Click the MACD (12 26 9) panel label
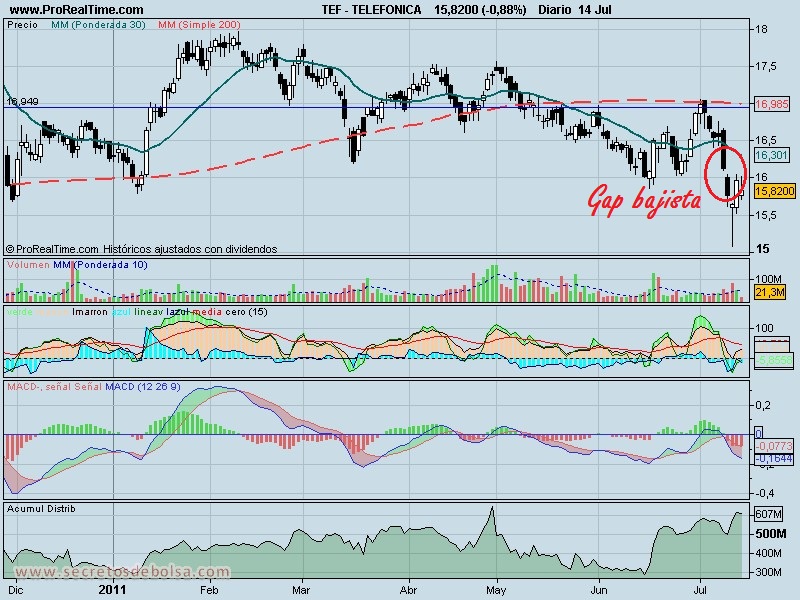This screenshot has width=800, height=600. (142, 387)
